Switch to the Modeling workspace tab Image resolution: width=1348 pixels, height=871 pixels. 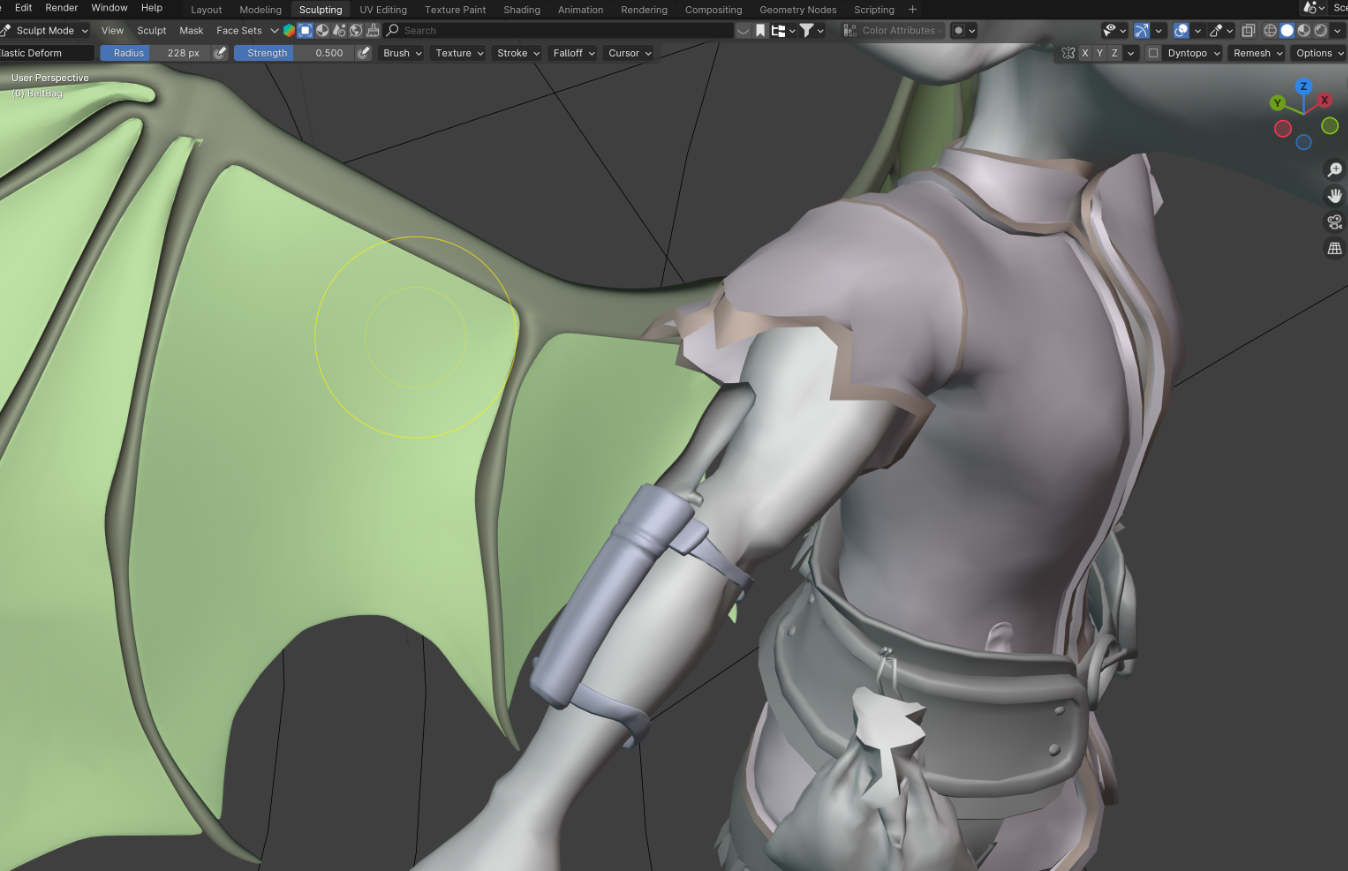pyautogui.click(x=261, y=9)
